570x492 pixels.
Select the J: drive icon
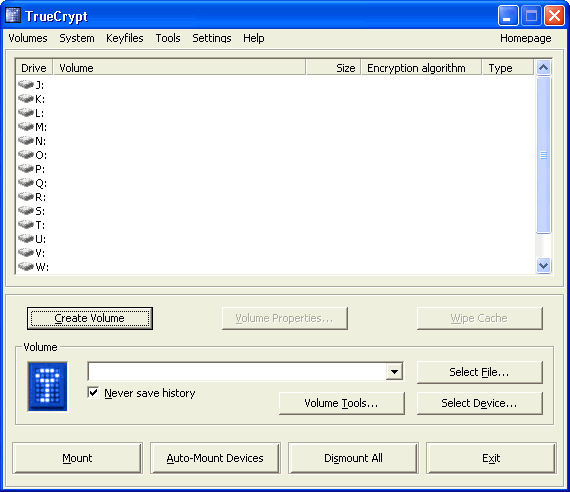[26, 85]
